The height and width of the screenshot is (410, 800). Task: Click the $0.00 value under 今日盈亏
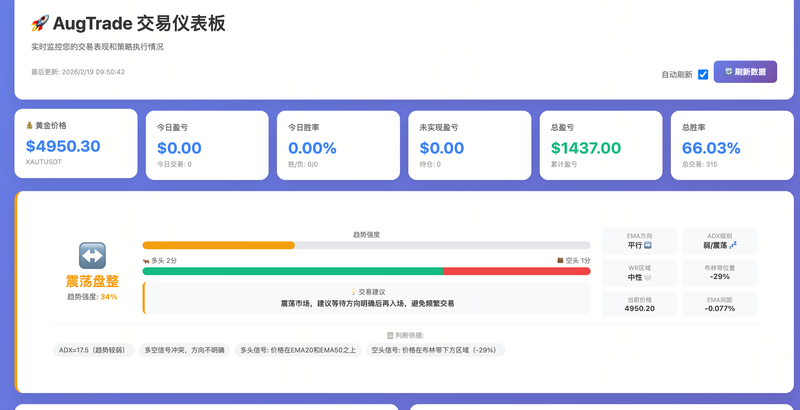point(179,148)
